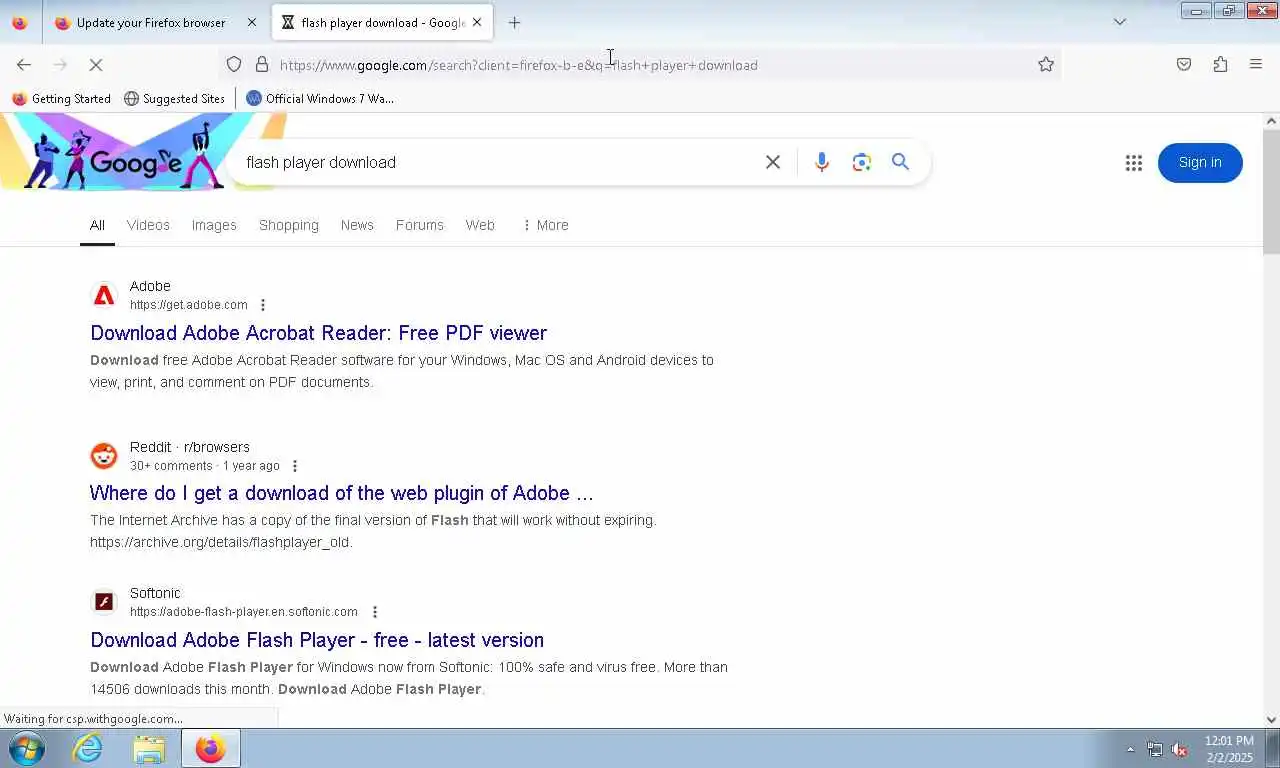Open a new tab with plus button
Image resolution: width=1280 pixels, height=768 pixels.
coord(514,22)
